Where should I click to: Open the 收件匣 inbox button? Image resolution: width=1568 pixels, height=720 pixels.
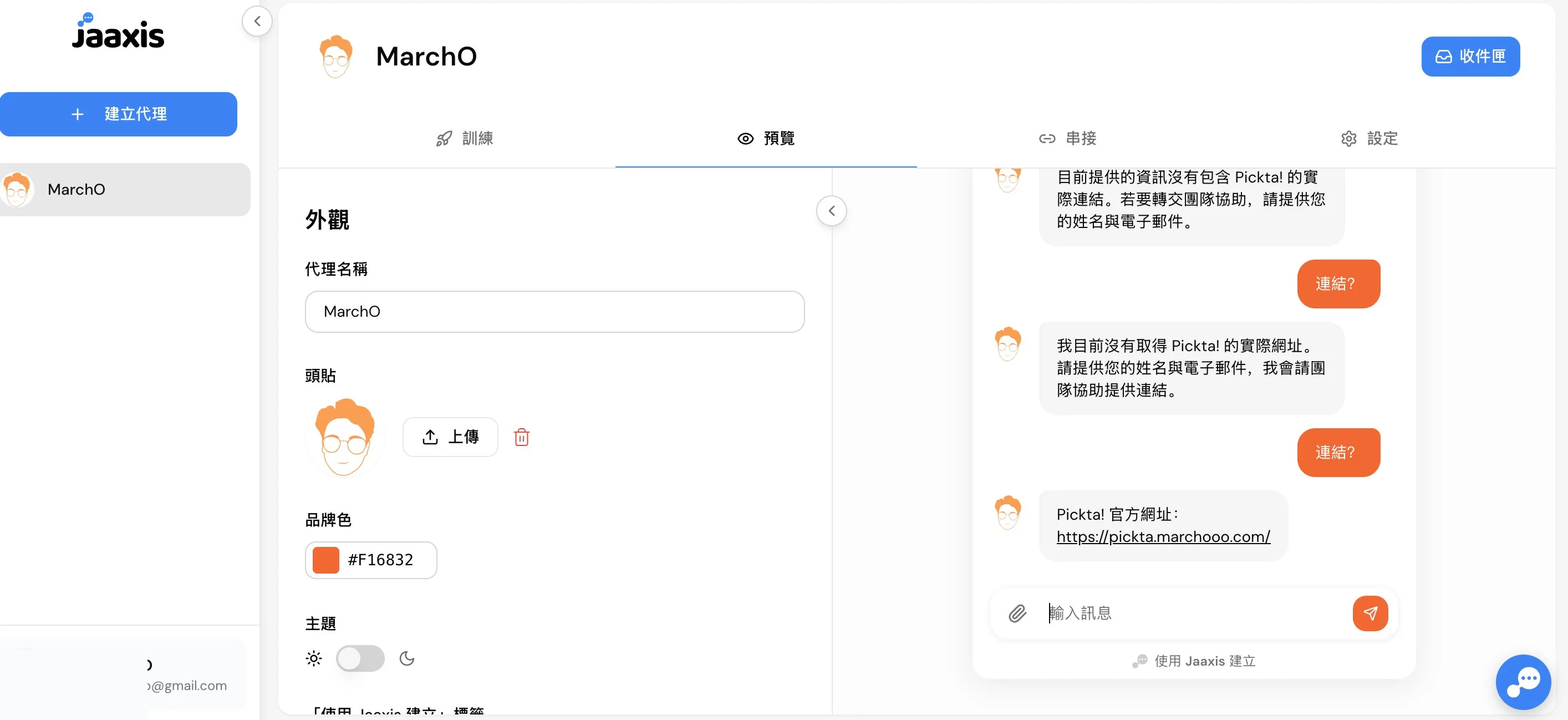pyautogui.click(x=1470, y=57)
